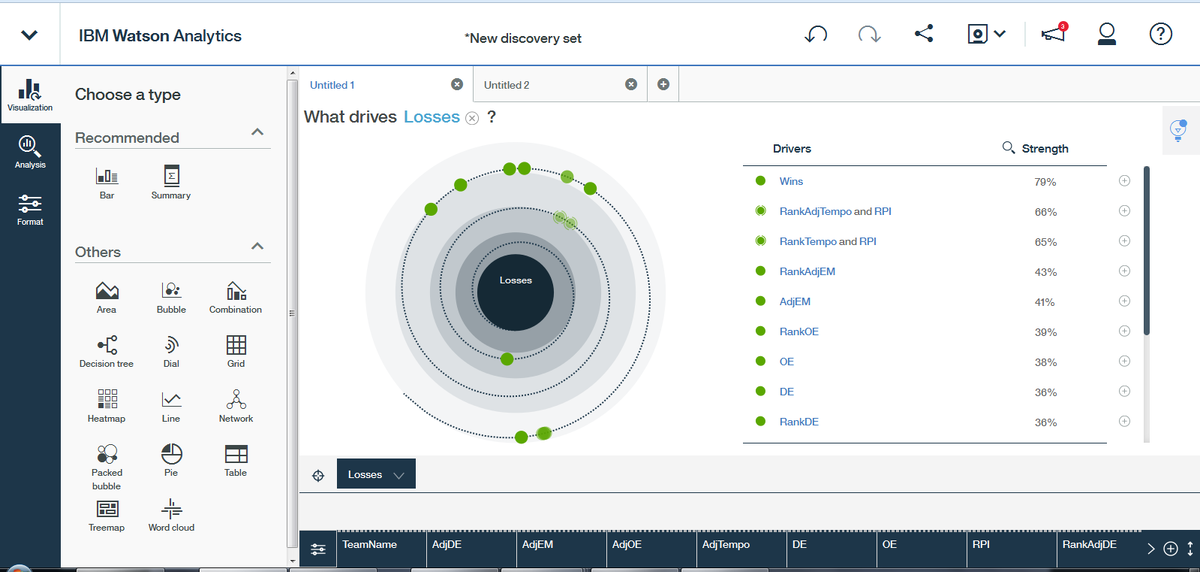The width and height of the screenshot is (1200, 572).
Task: Open the OE driver link
Action: pyautogui.click(x=786, y=361)
